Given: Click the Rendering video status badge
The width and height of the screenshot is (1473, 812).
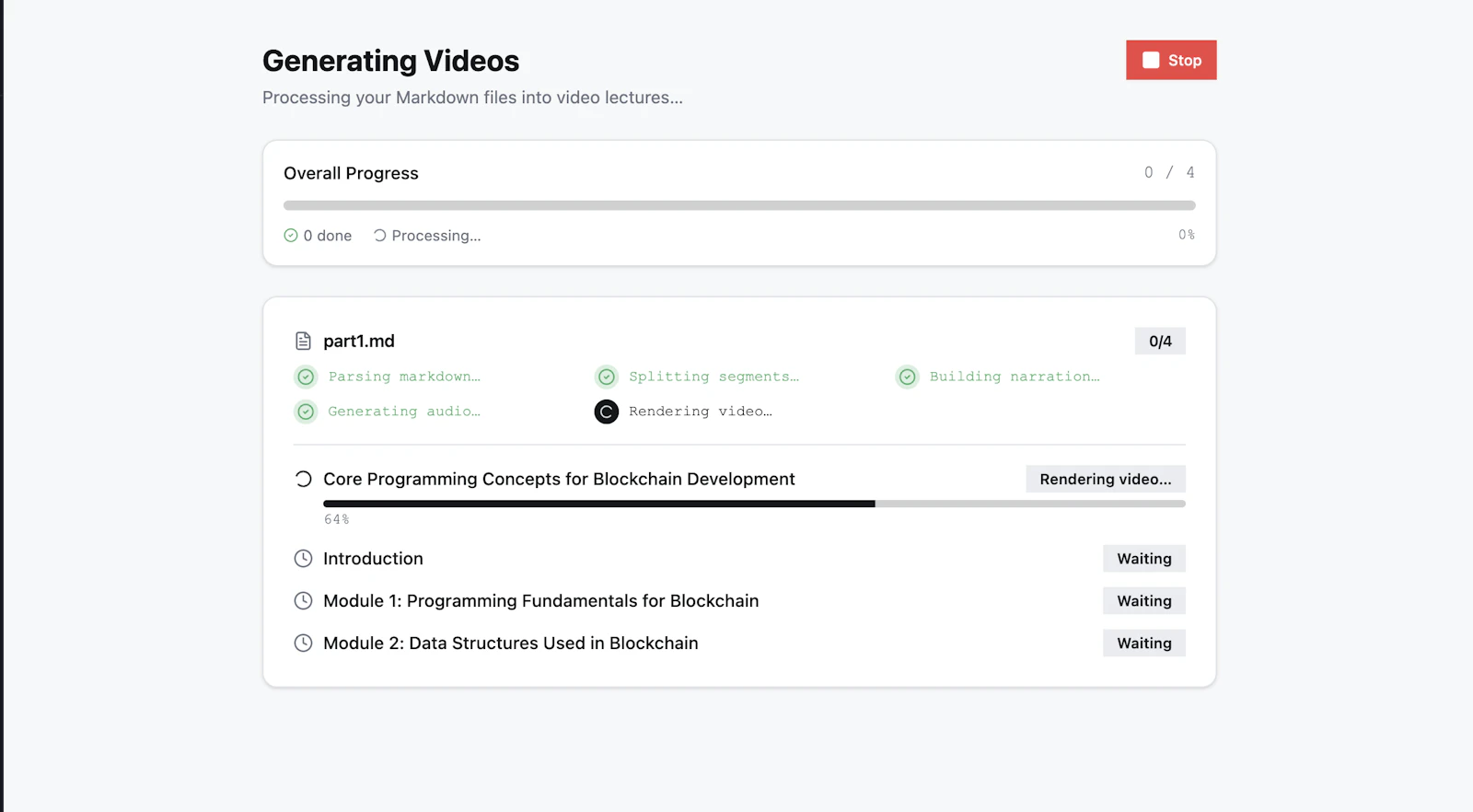Looking at the screenshot, I should click(x=1106, y=479).
